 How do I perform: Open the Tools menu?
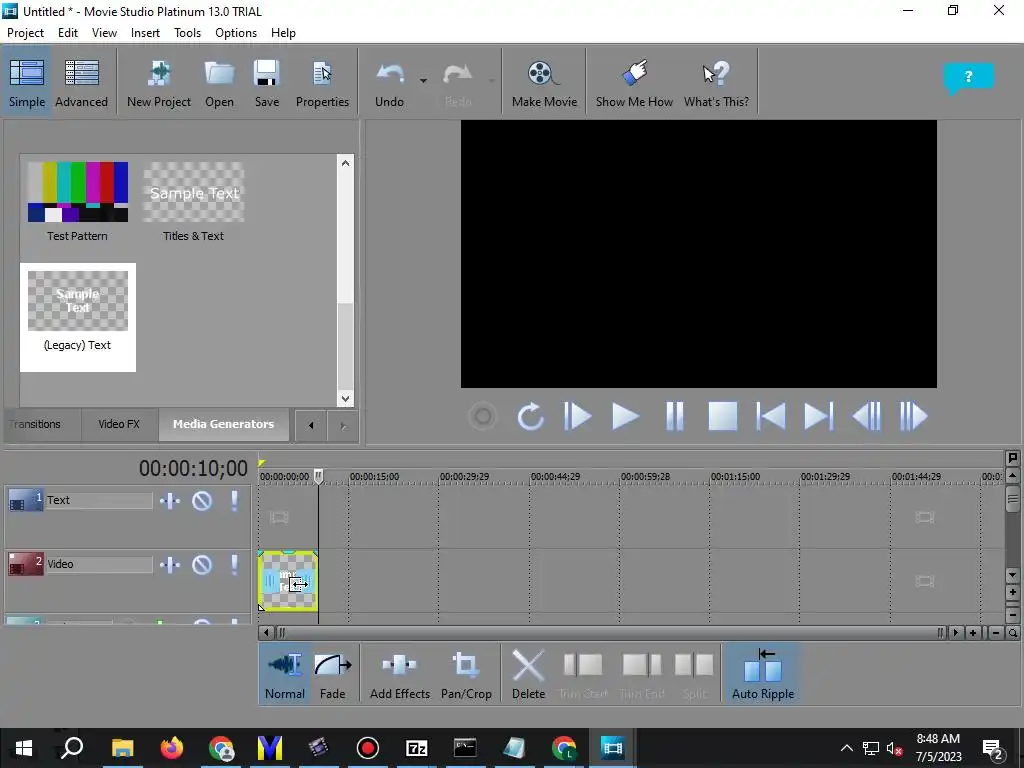point(187,33)
